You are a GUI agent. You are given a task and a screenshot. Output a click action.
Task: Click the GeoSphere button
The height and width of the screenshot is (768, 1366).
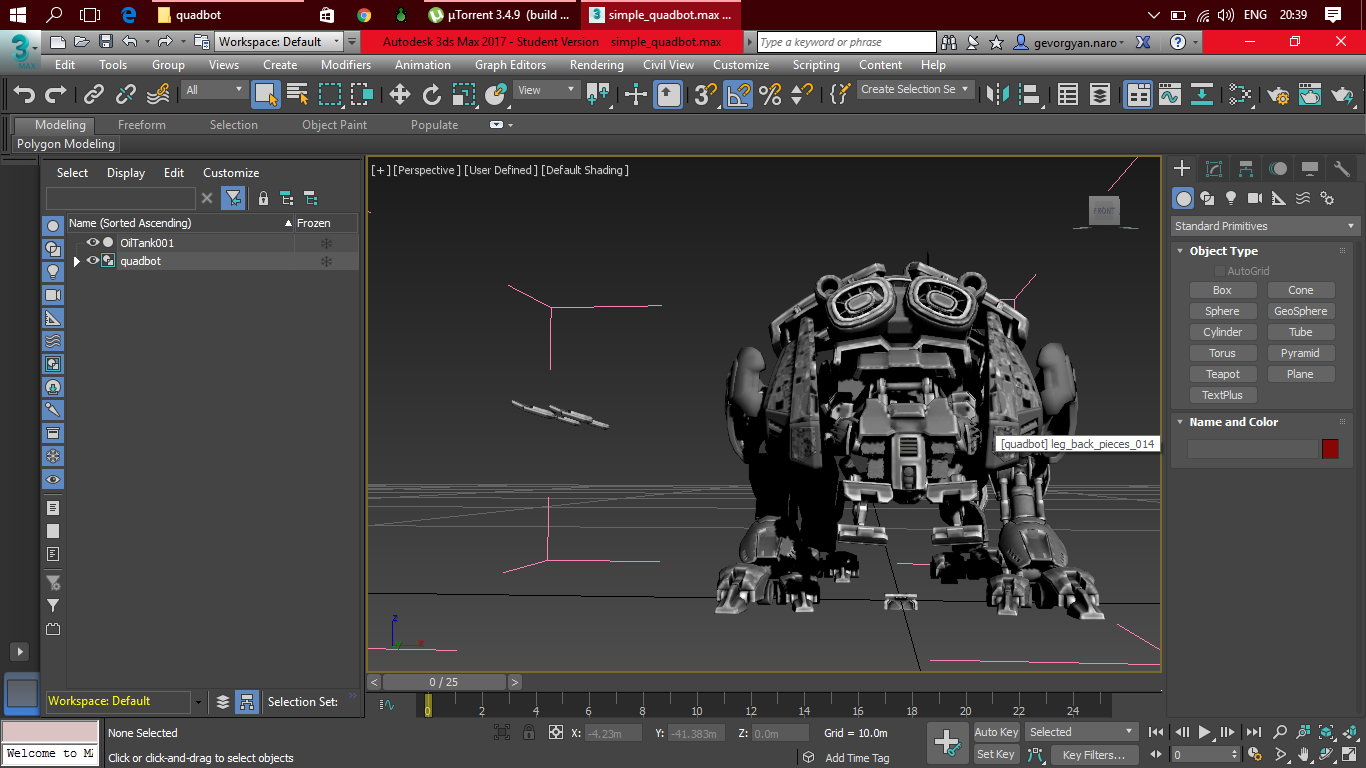1300,311
